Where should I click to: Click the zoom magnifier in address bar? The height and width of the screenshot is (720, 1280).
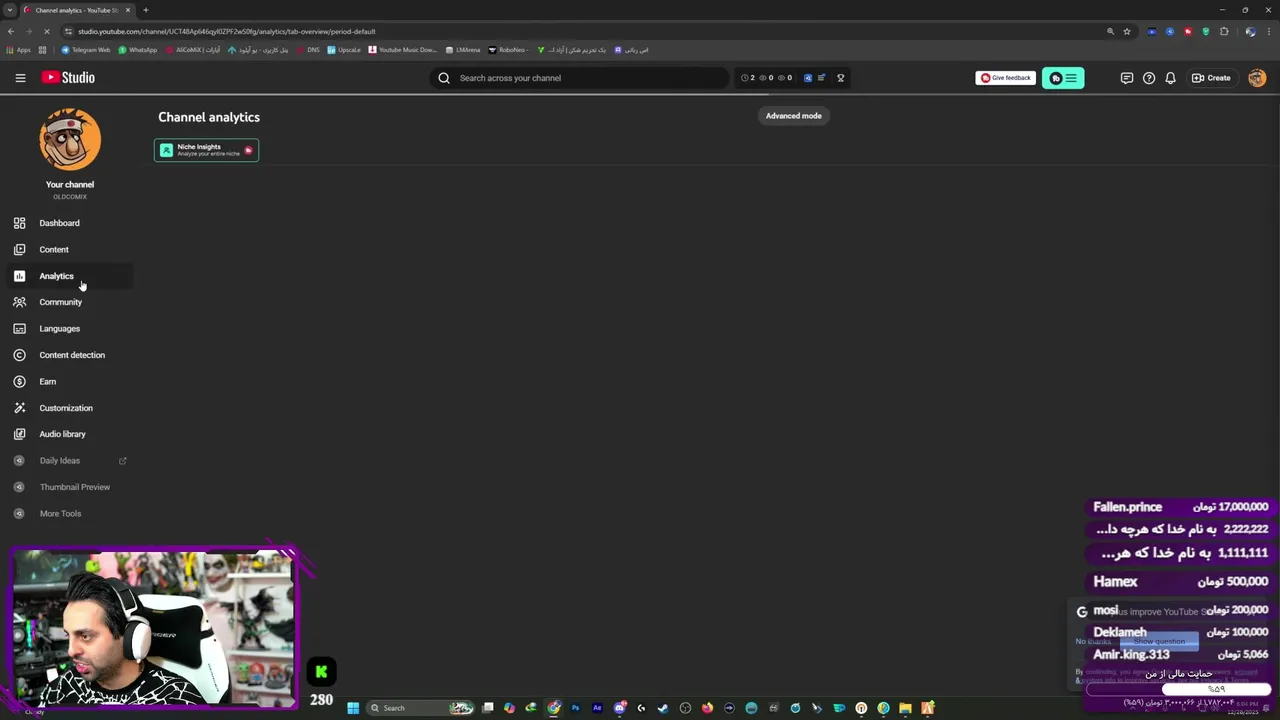1110,31
